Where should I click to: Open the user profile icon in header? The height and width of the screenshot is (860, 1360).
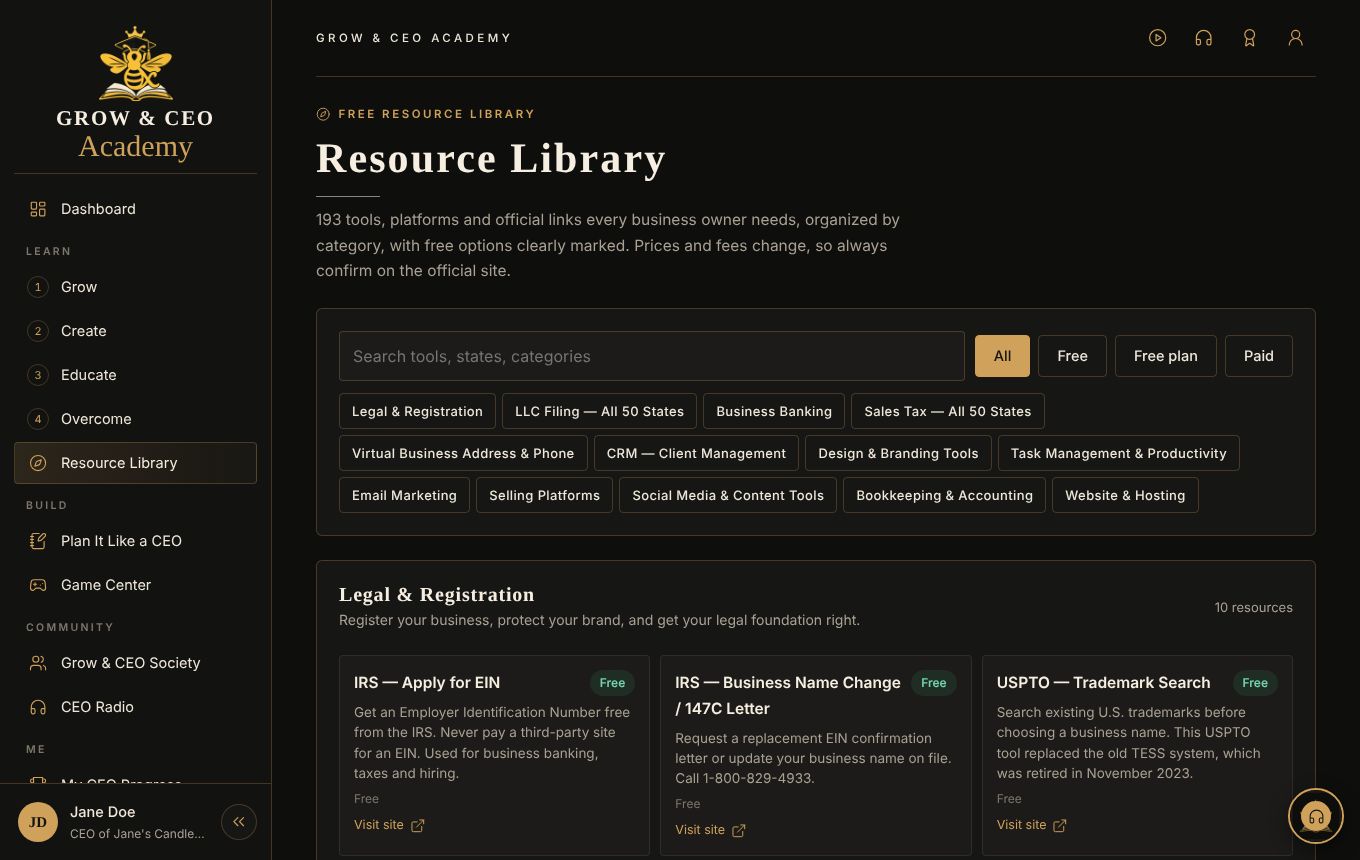pos(1295,38)
